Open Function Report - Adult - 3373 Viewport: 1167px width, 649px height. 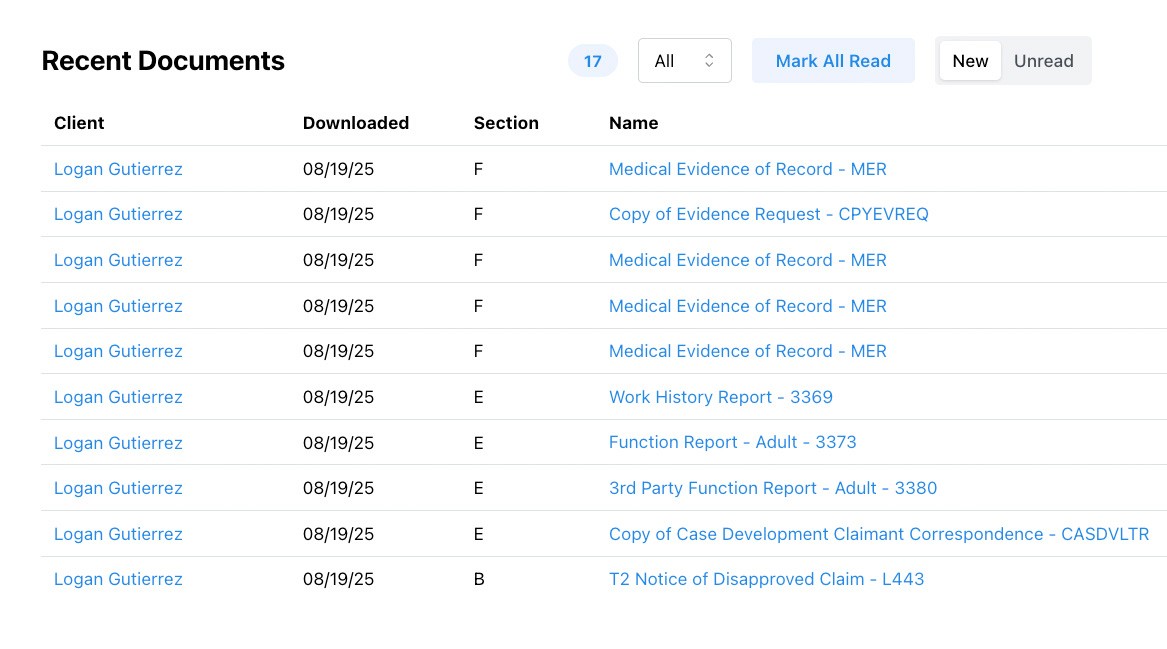coord(733,442)
